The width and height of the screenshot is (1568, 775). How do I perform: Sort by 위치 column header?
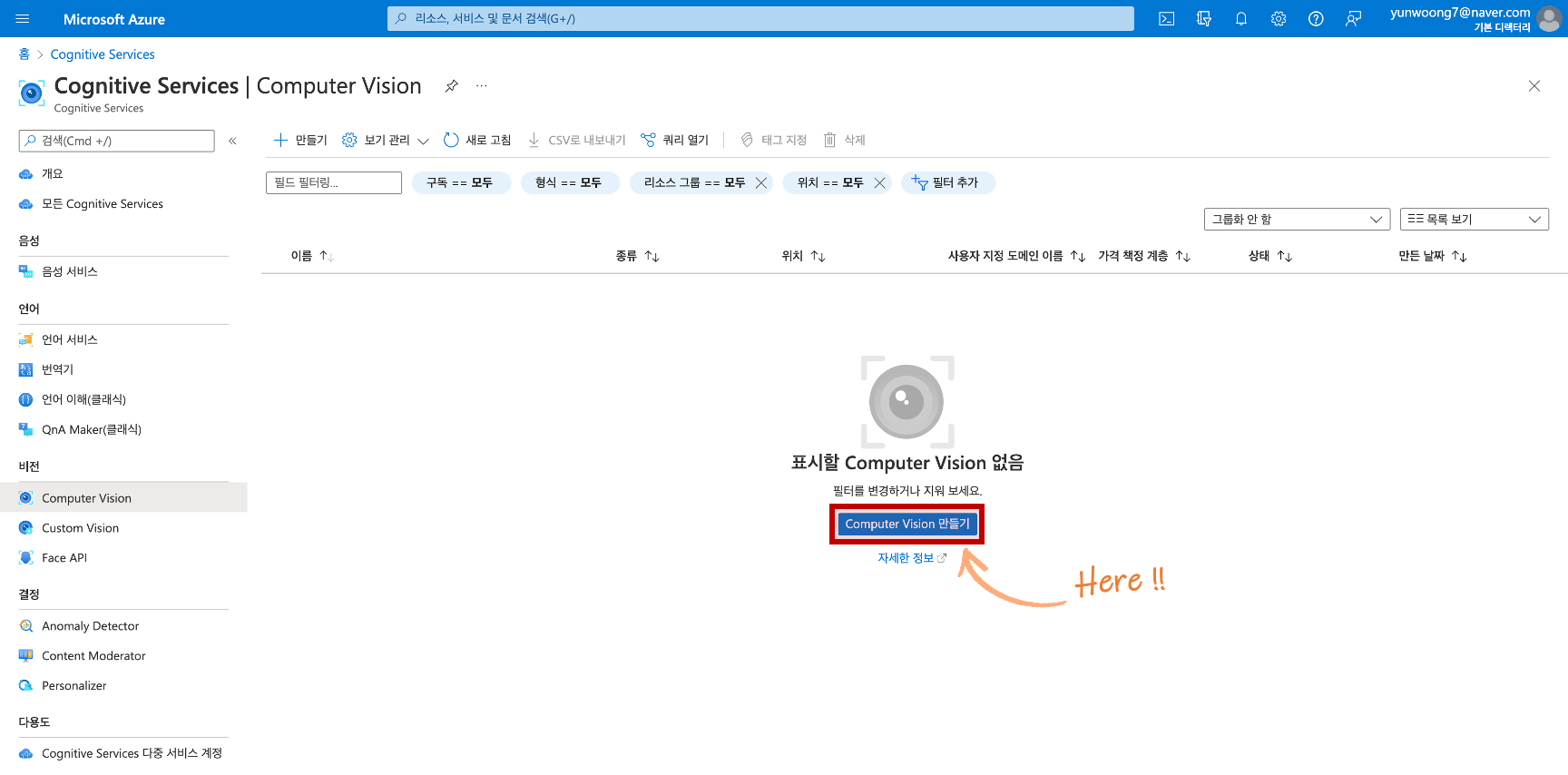pos(803,256)
